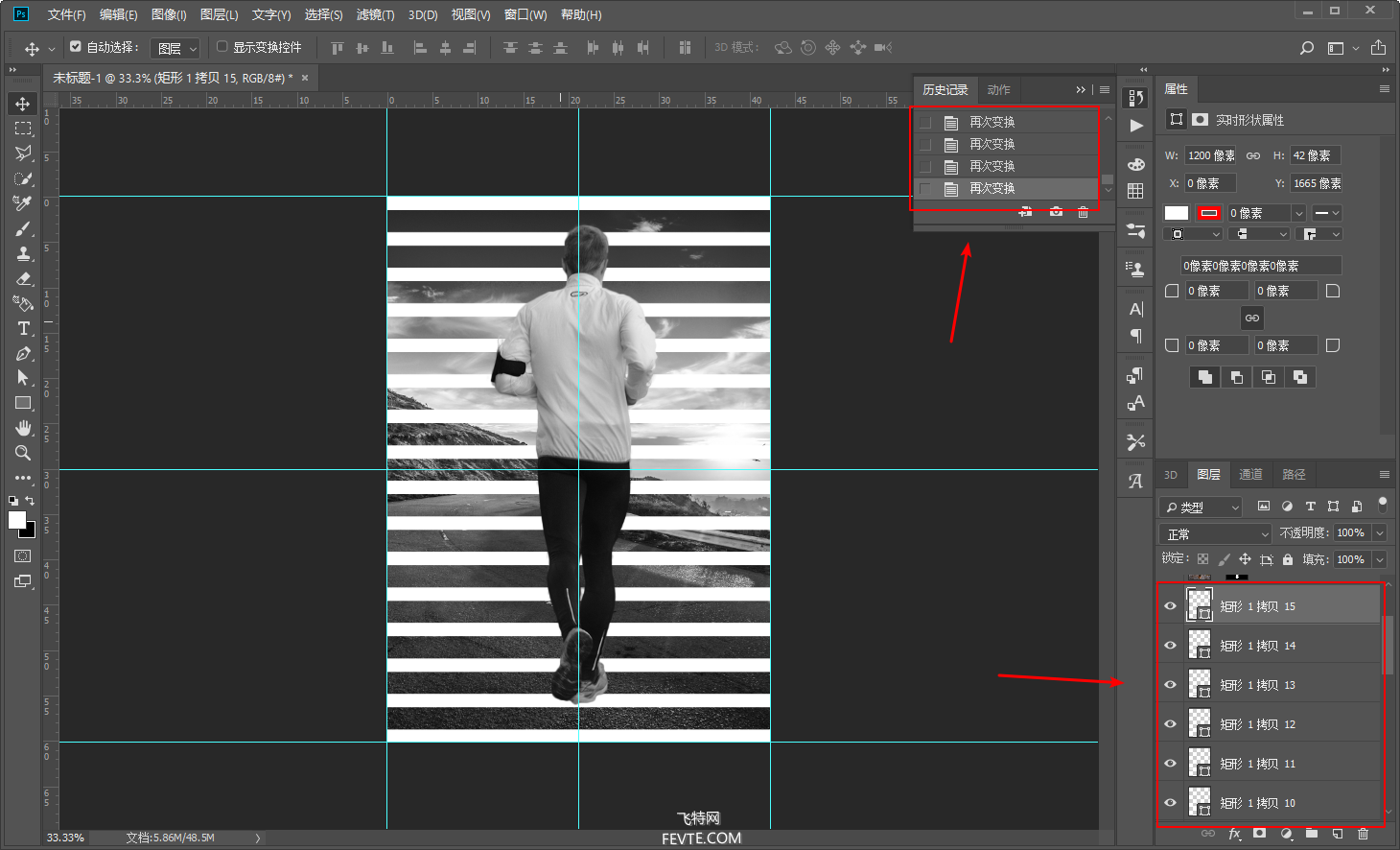Screen dimensions: 1400x850
Task: Toggle the 自动选择 checkbox
Action: (76, 47)
